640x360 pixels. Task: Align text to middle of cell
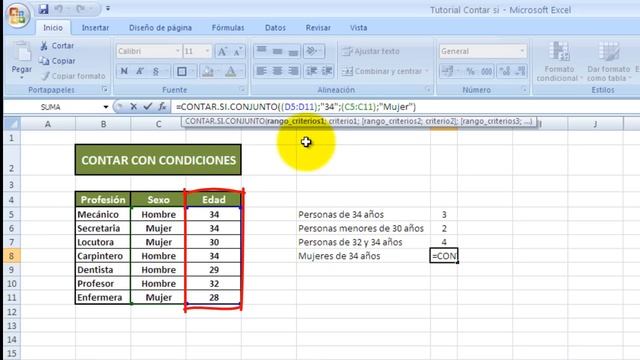[x=278, y=51]
